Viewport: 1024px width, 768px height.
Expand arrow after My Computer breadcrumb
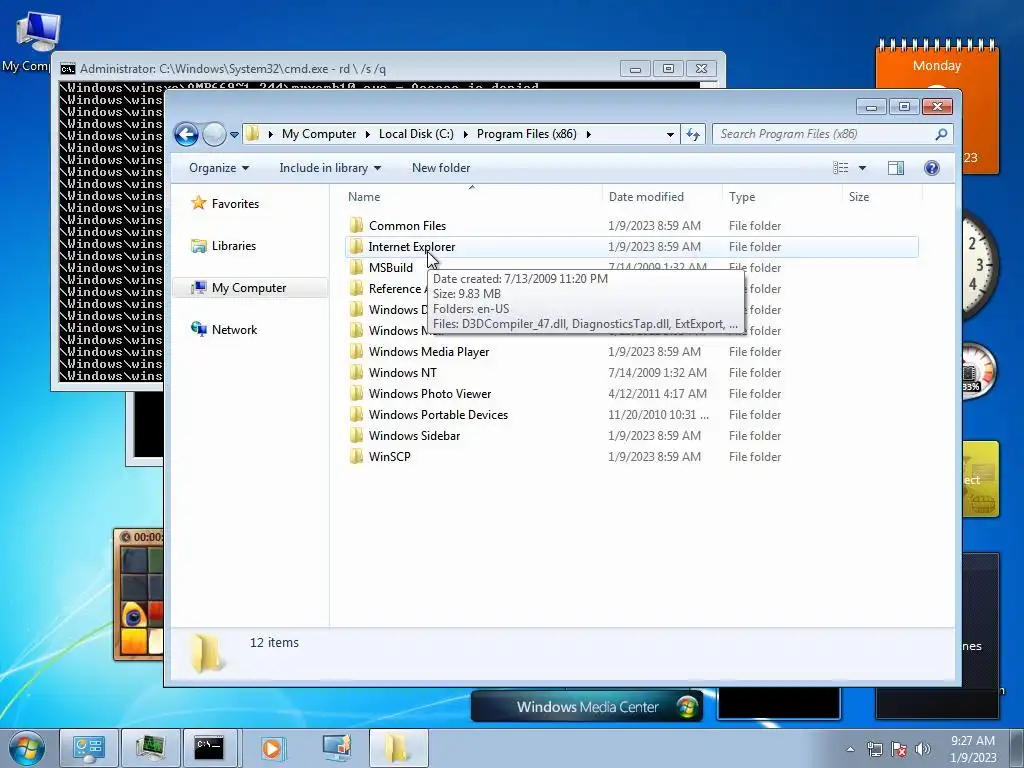(x=367, y=135)
